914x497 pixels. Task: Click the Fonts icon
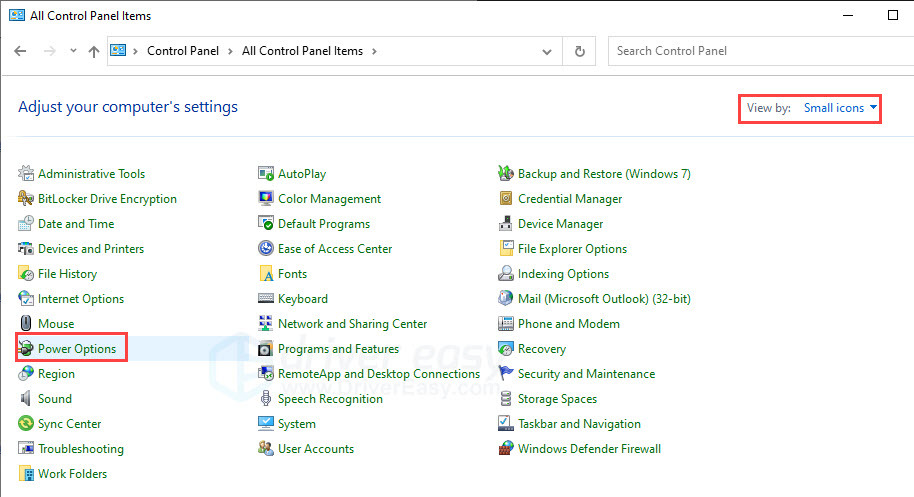click(266, 273)
